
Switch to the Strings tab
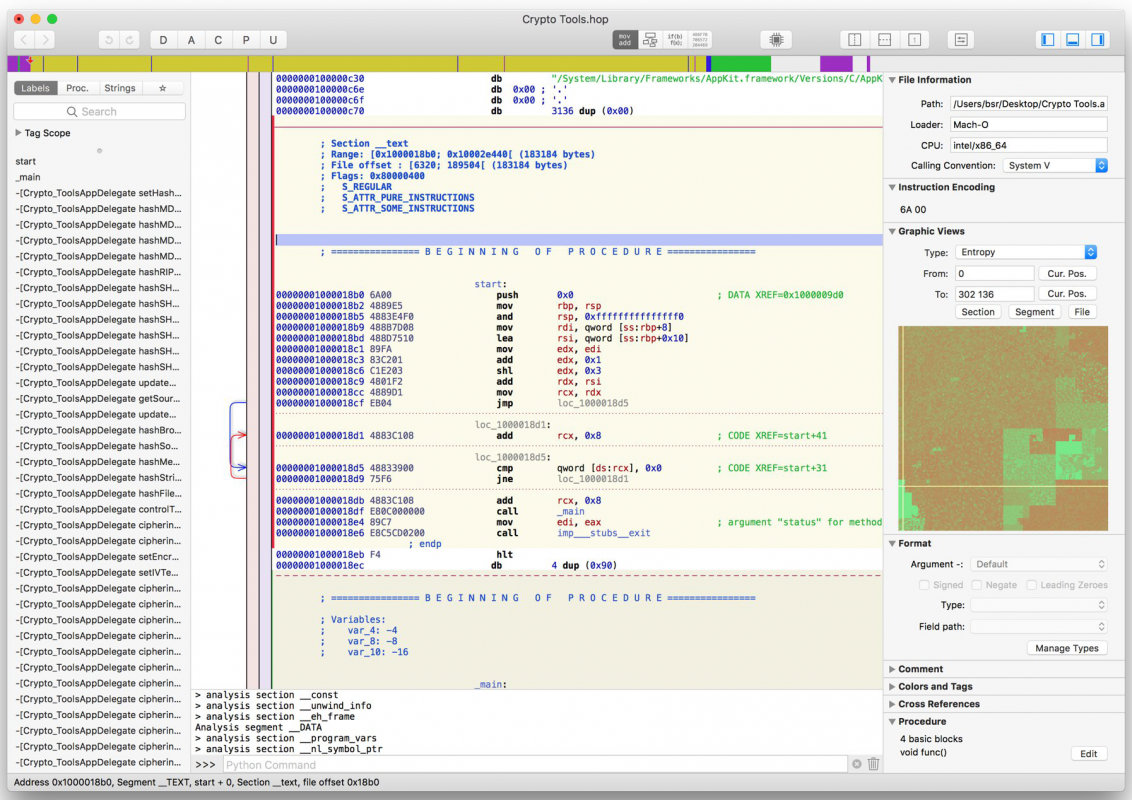120,88
